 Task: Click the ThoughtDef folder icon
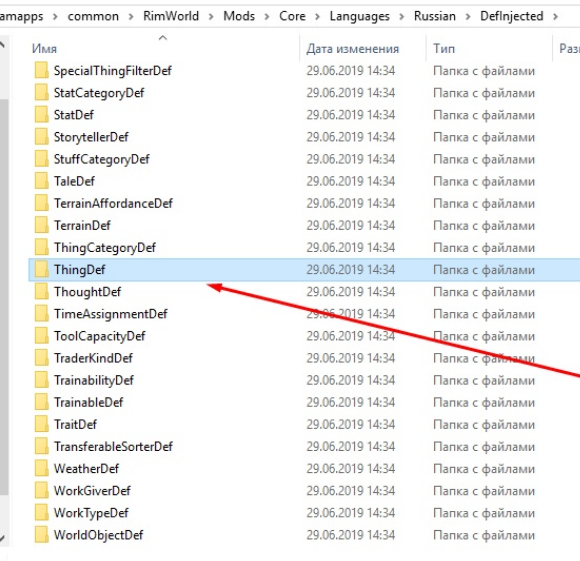pos(41,292)
